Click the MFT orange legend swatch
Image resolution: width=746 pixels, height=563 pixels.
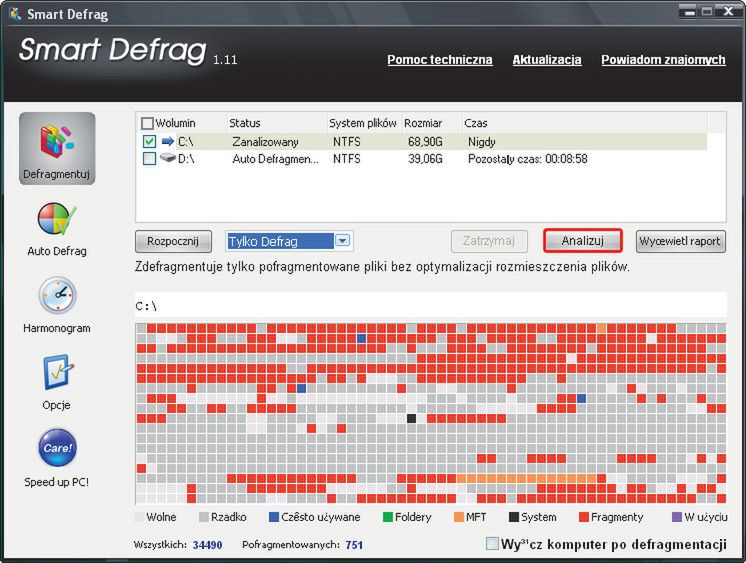tap(459, 517)
